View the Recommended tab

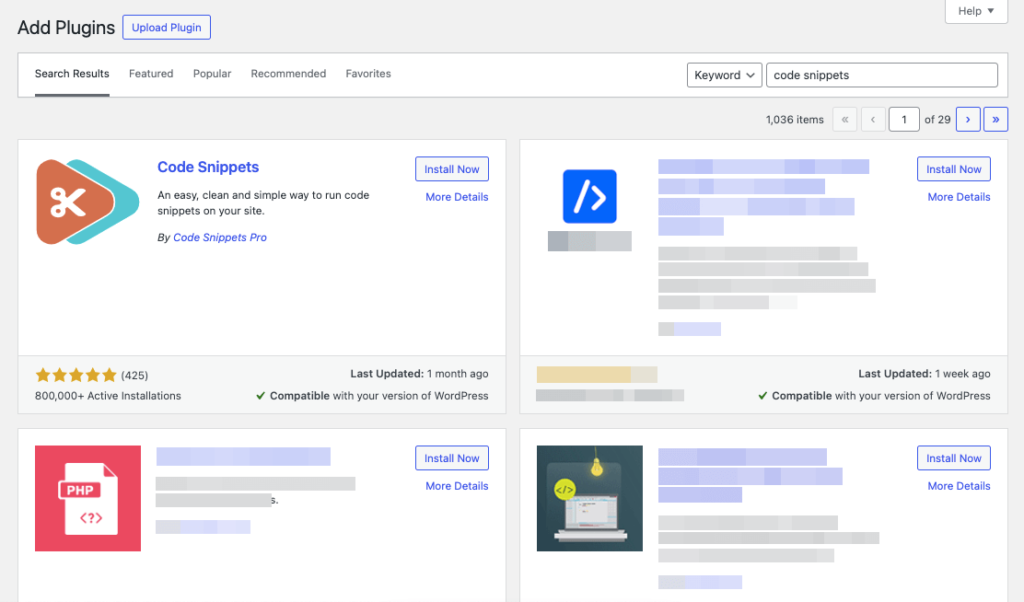coord(288,73)
